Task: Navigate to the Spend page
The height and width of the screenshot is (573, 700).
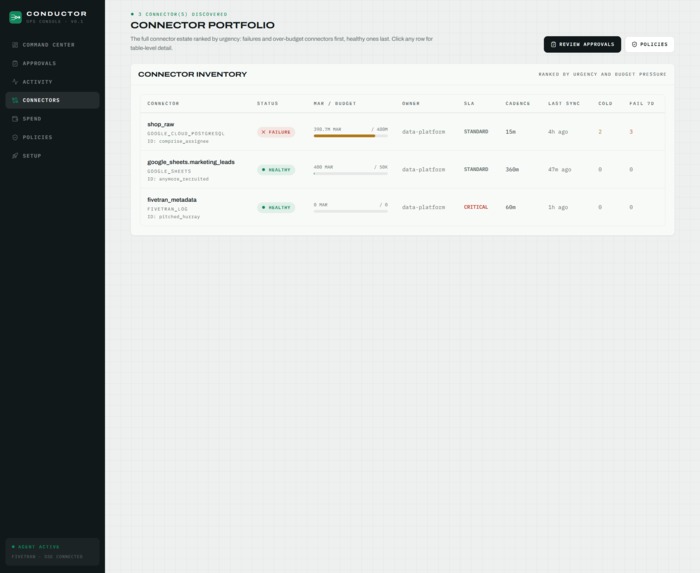Action: tap(52, 119)
